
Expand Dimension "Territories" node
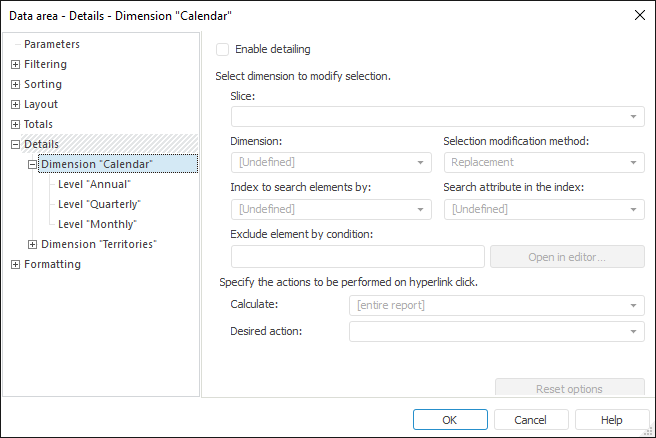click(x=33, y=245)
